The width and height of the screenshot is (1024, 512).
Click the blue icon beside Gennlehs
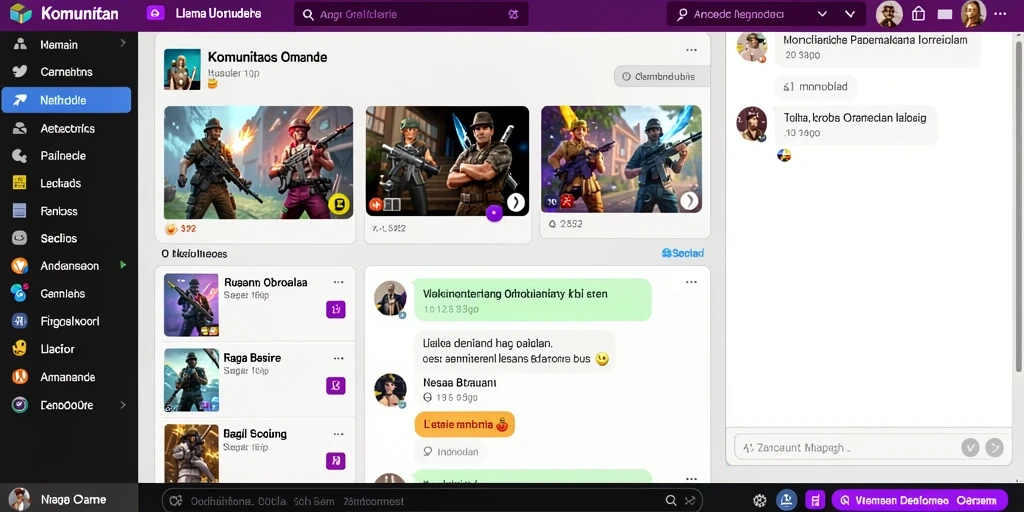(20, 293)
